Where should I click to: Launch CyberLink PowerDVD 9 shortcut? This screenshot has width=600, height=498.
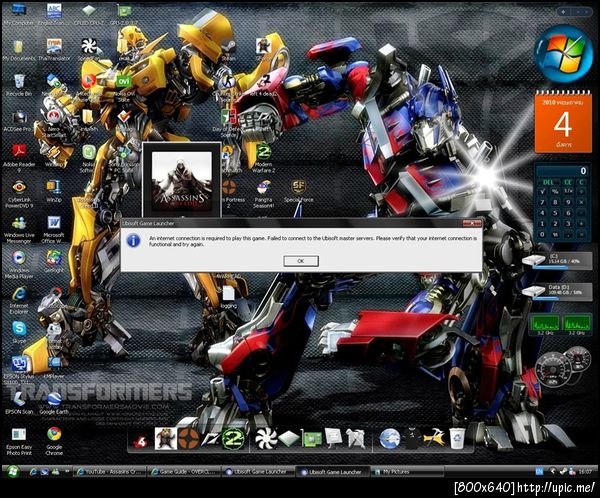(x=19, y=194)
